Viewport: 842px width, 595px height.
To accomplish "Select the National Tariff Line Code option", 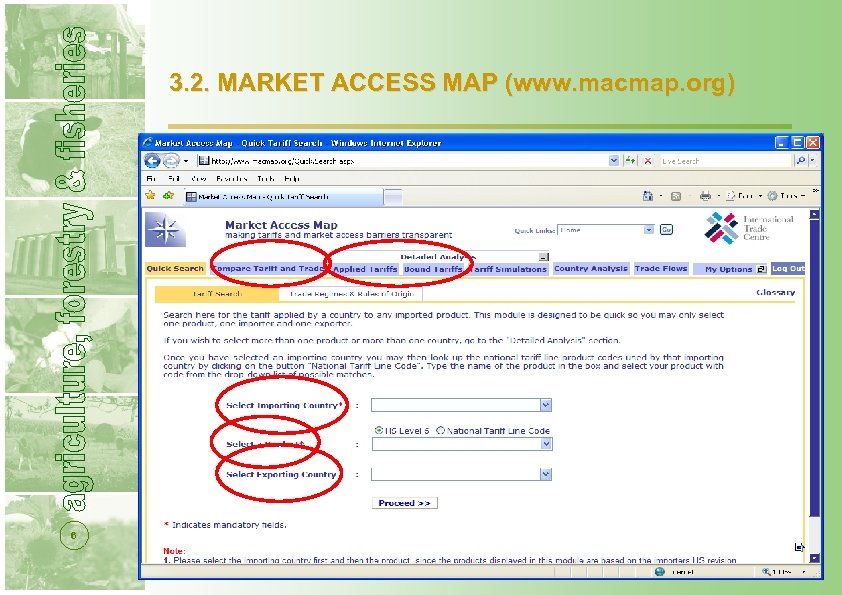I will pos(441,428).
